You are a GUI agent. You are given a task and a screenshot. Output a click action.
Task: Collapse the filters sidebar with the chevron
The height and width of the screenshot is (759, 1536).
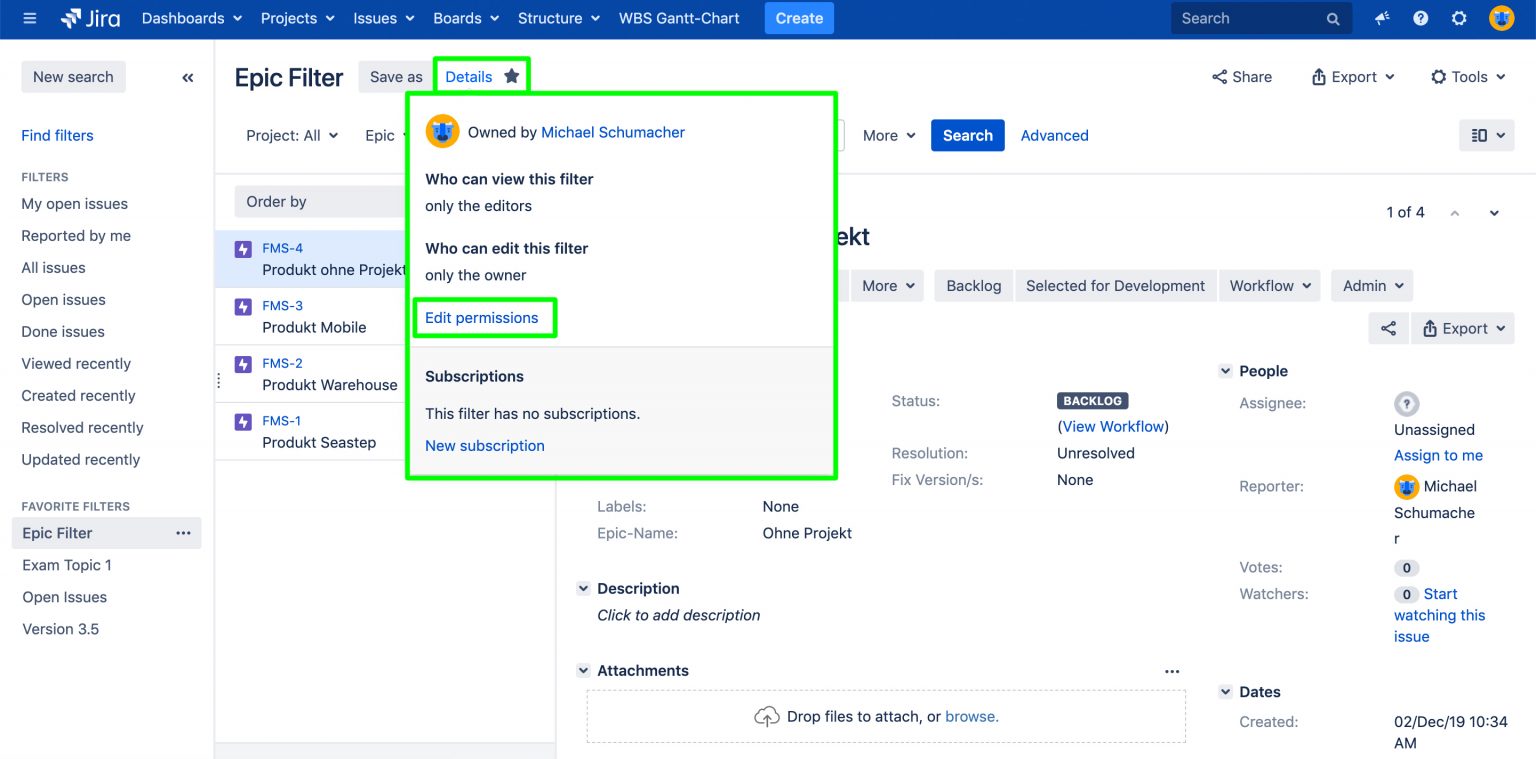pos(188,77)
